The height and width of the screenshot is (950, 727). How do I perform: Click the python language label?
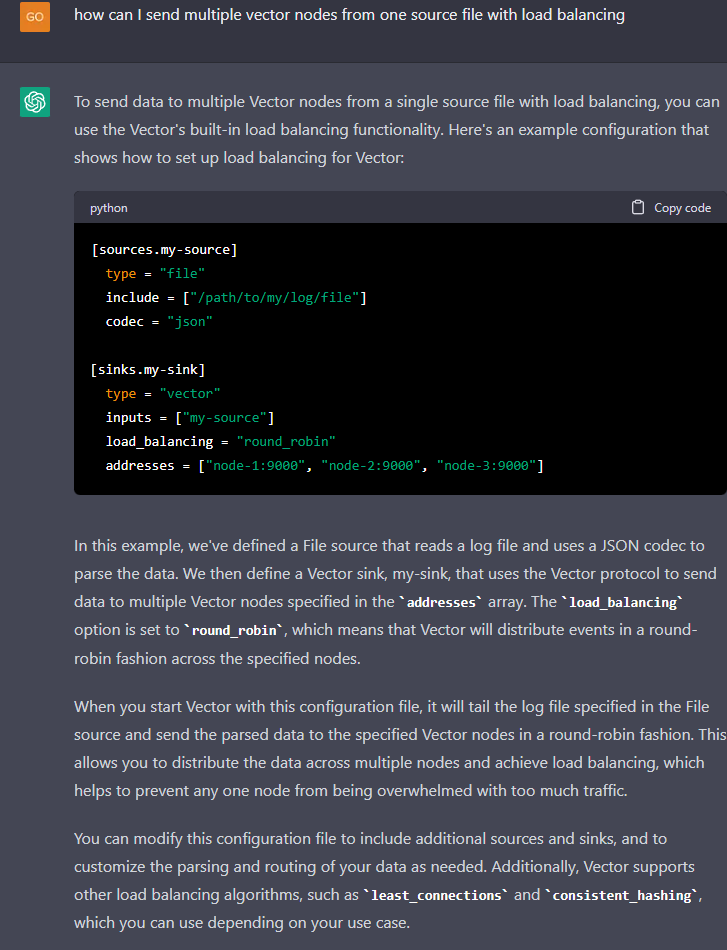pos(109,208)
